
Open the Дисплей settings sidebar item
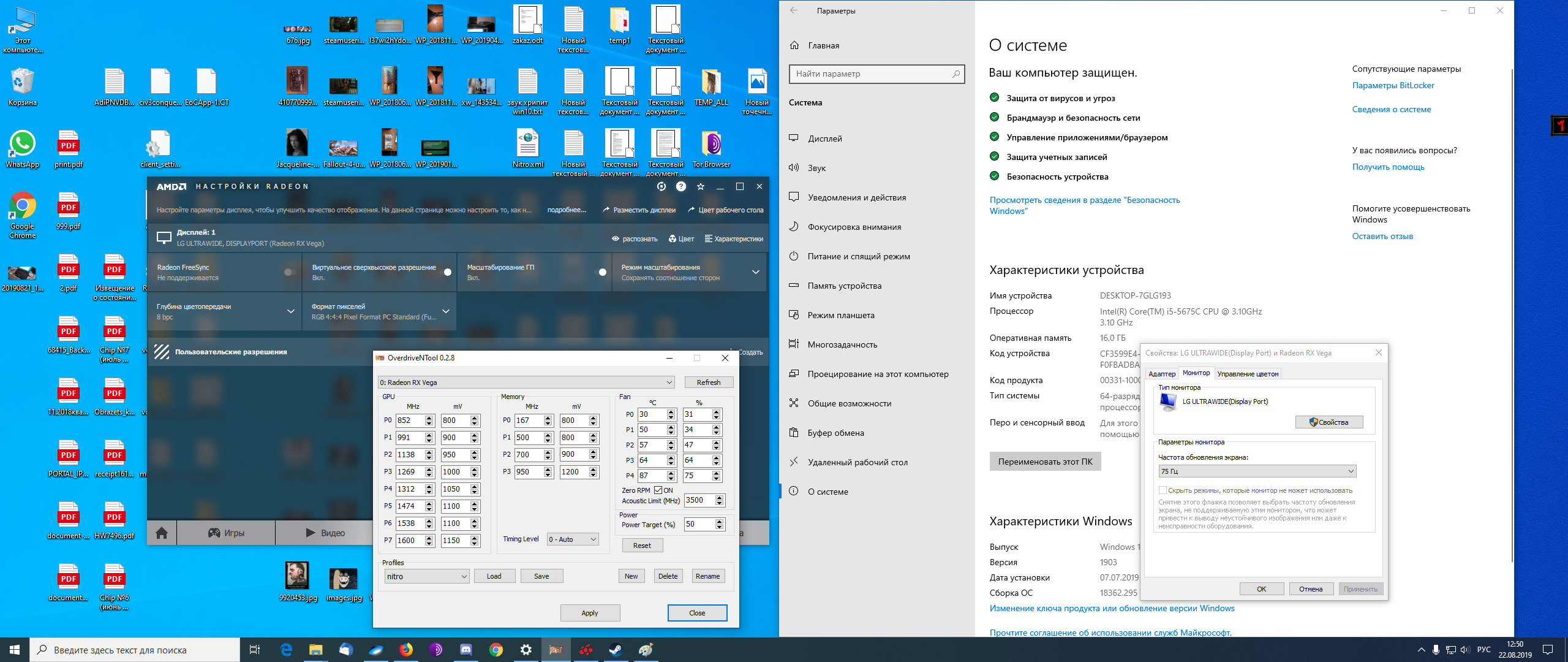(x=825, y=139)
